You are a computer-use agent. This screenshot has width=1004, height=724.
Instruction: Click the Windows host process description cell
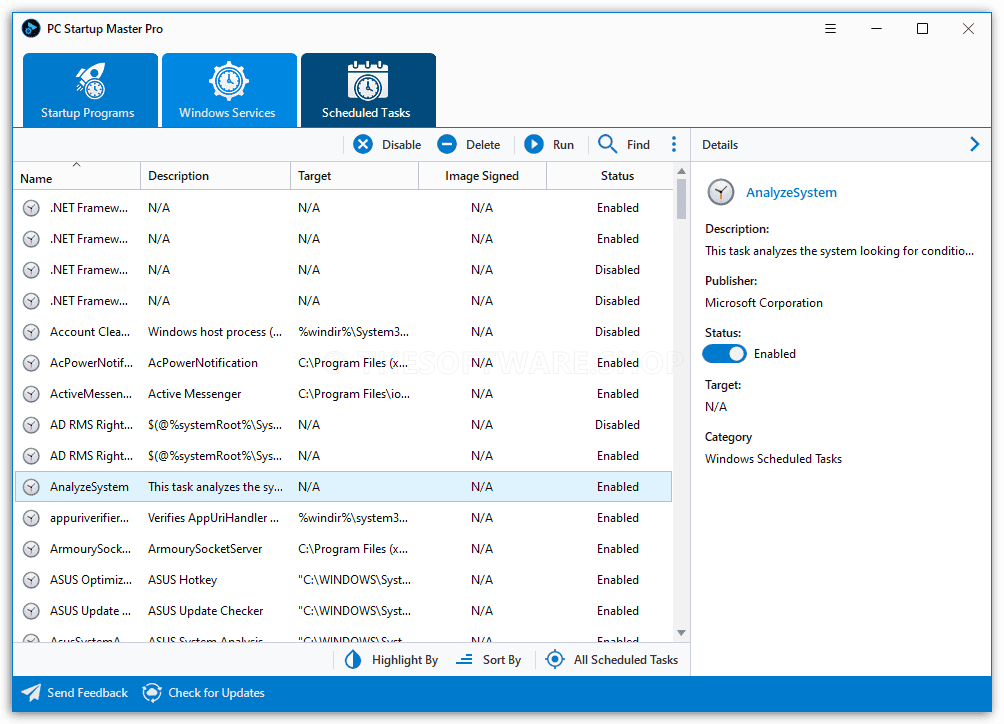(215, 332)
